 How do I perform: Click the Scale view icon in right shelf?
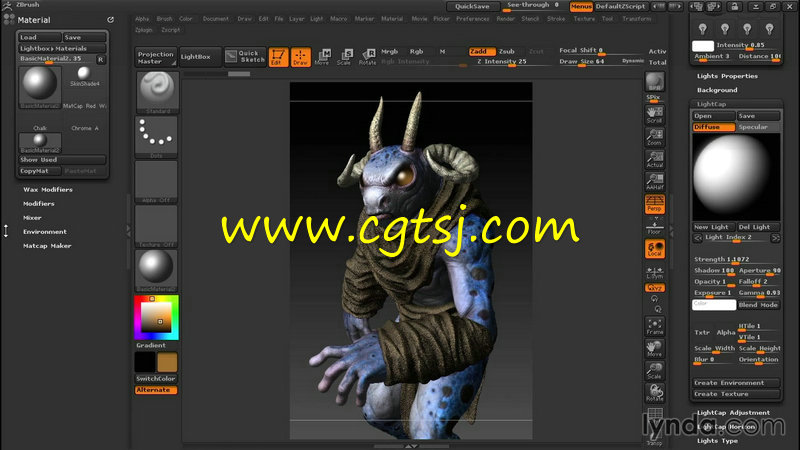pyautogui.click(x=655, y=371)
